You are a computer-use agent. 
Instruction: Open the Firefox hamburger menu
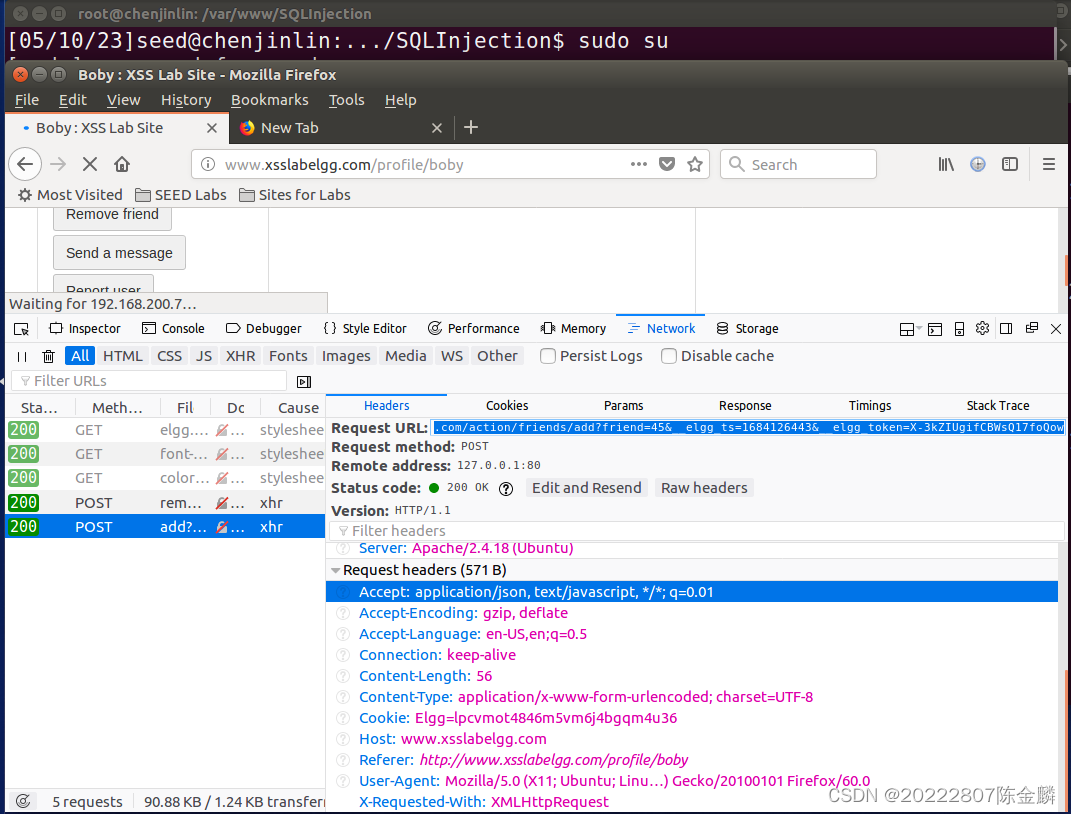1048,165
